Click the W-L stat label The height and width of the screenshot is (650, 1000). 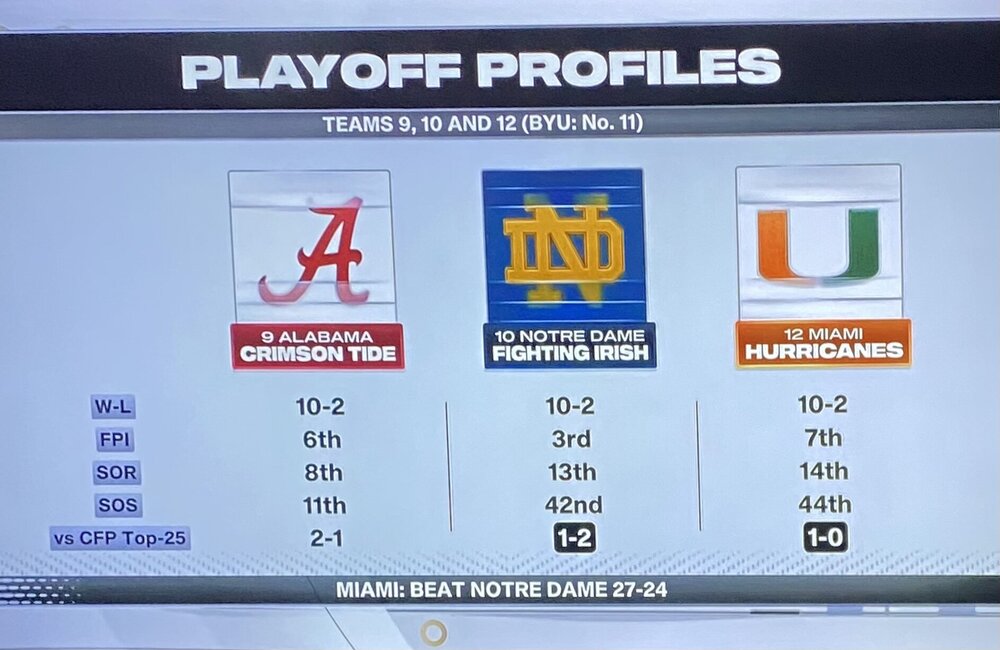[115, 408]
